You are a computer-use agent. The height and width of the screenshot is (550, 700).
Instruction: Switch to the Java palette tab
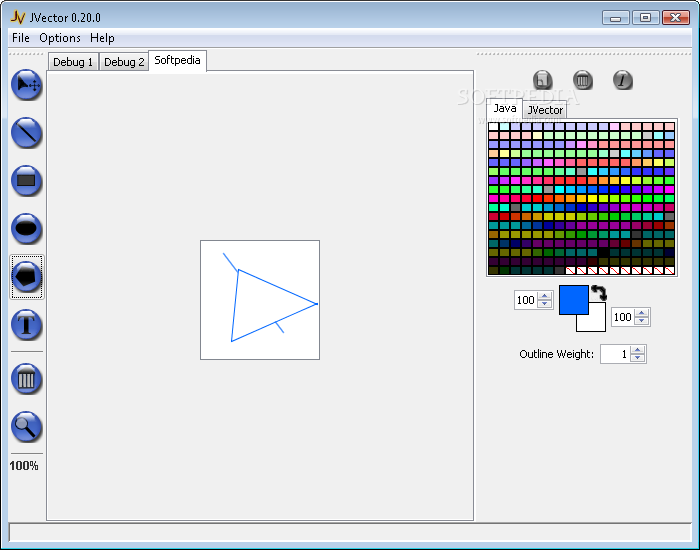(505, 108)
